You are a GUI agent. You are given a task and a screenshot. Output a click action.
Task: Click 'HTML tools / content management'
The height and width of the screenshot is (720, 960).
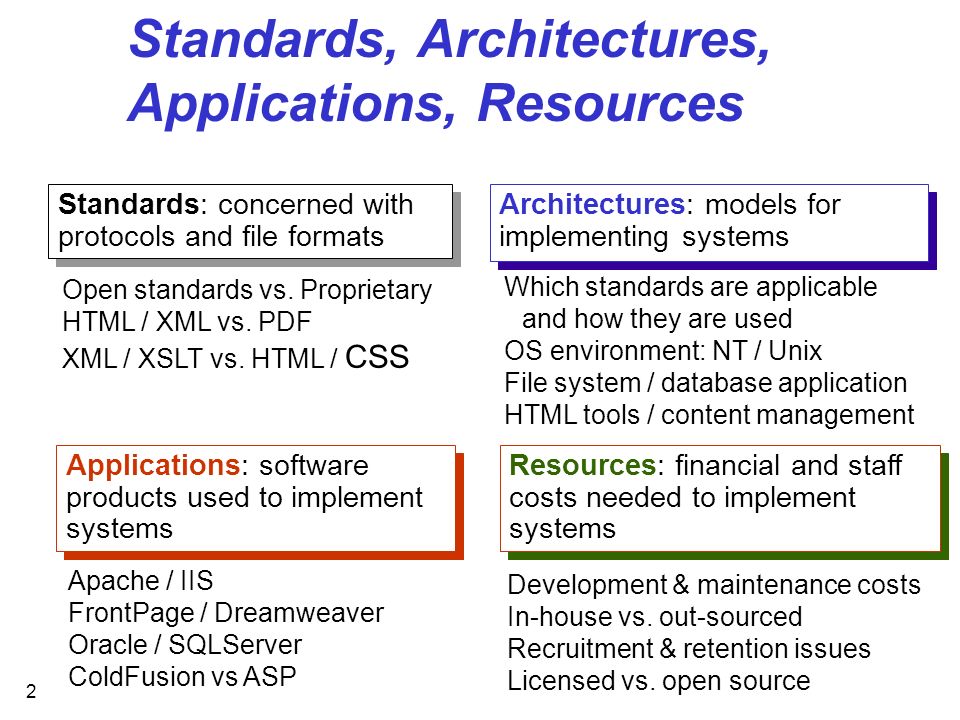[x=709, y=415]
